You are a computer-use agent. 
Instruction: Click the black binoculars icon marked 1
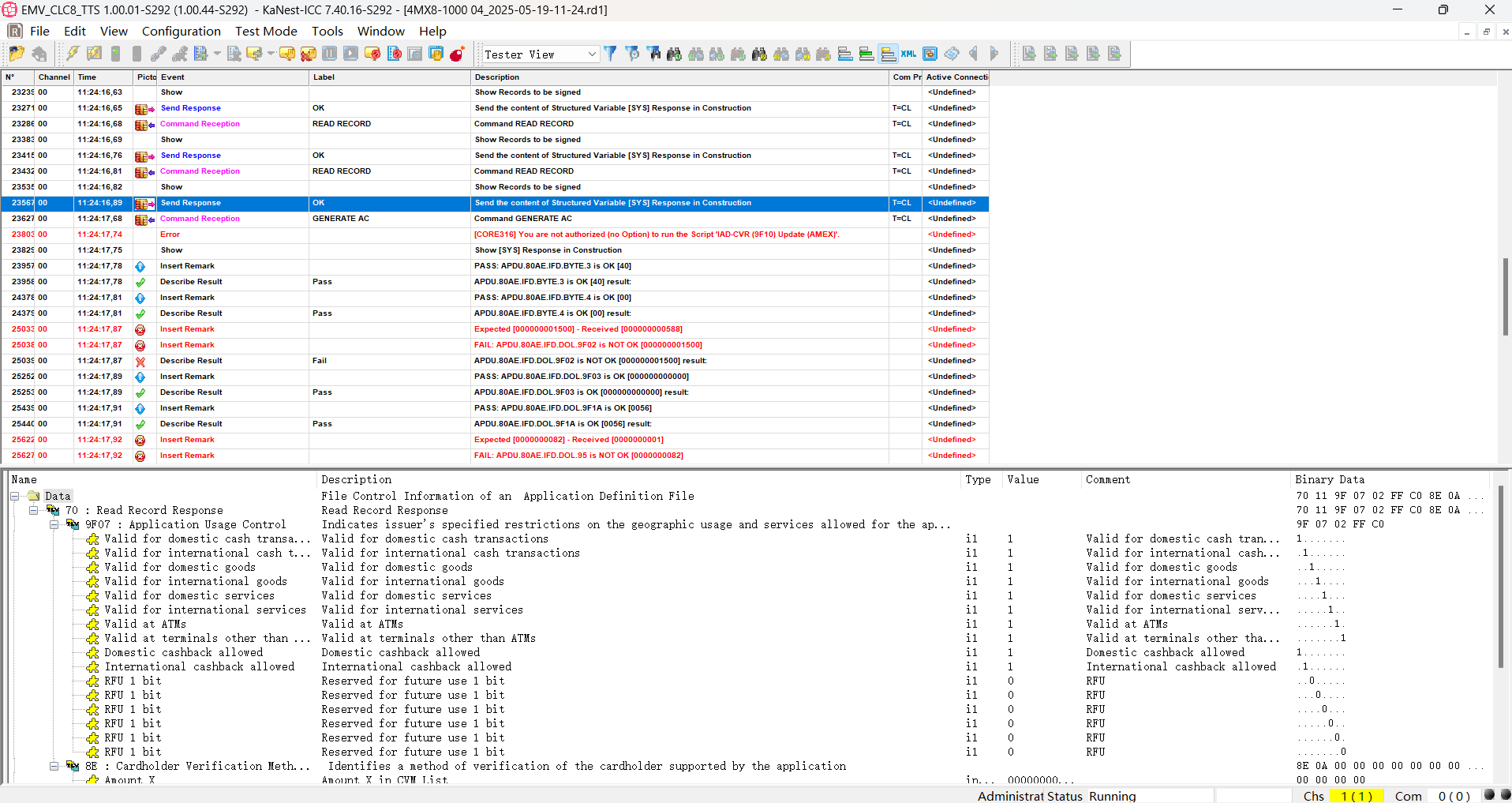674,54
